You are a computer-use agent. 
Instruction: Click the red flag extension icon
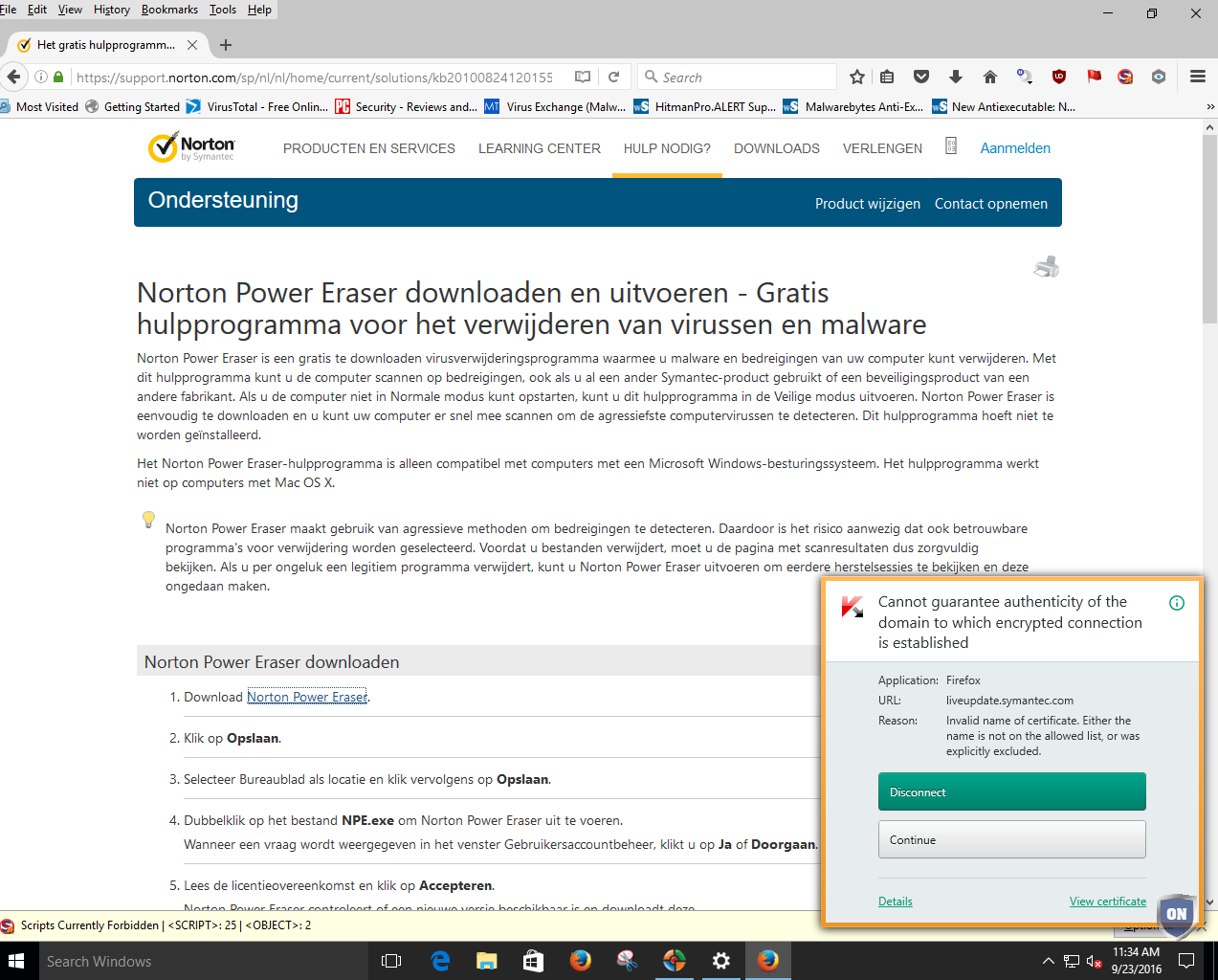(x=1094, y=77)
